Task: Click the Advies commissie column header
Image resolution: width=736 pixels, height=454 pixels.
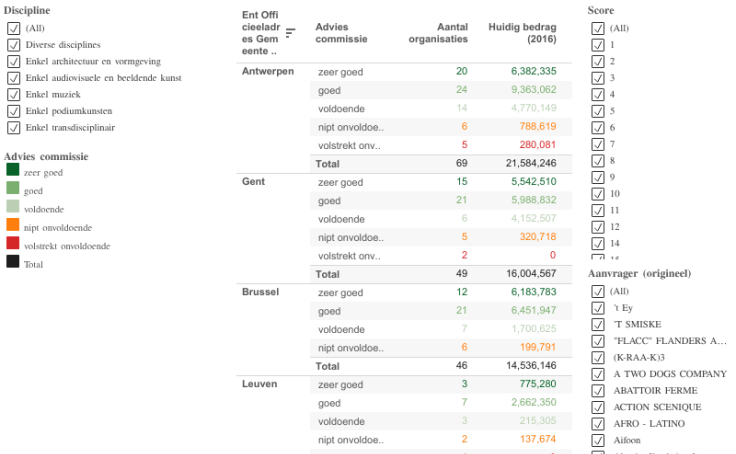Action: [341, 33]
